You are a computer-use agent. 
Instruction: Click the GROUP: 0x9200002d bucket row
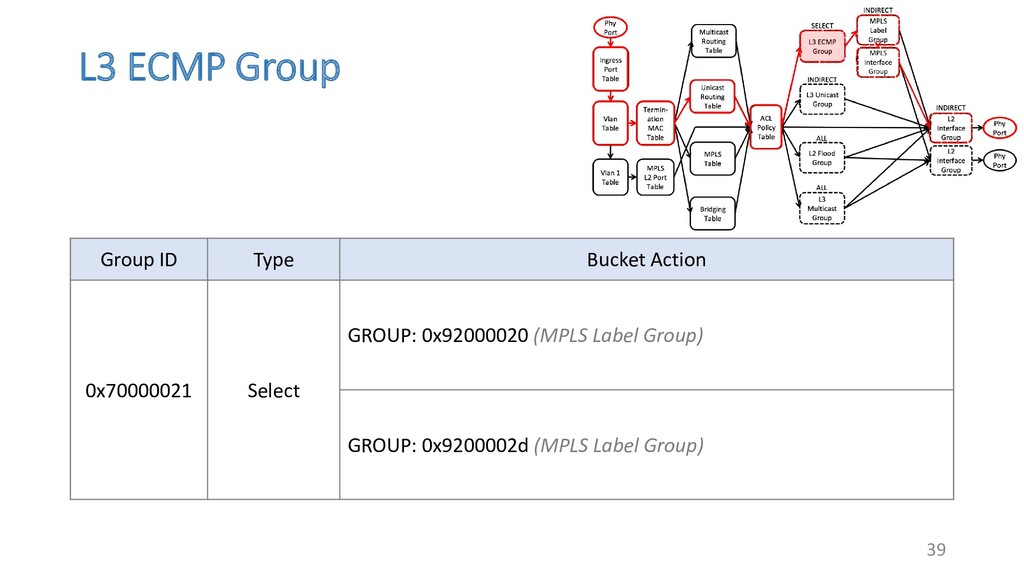[x=646, y=444]
